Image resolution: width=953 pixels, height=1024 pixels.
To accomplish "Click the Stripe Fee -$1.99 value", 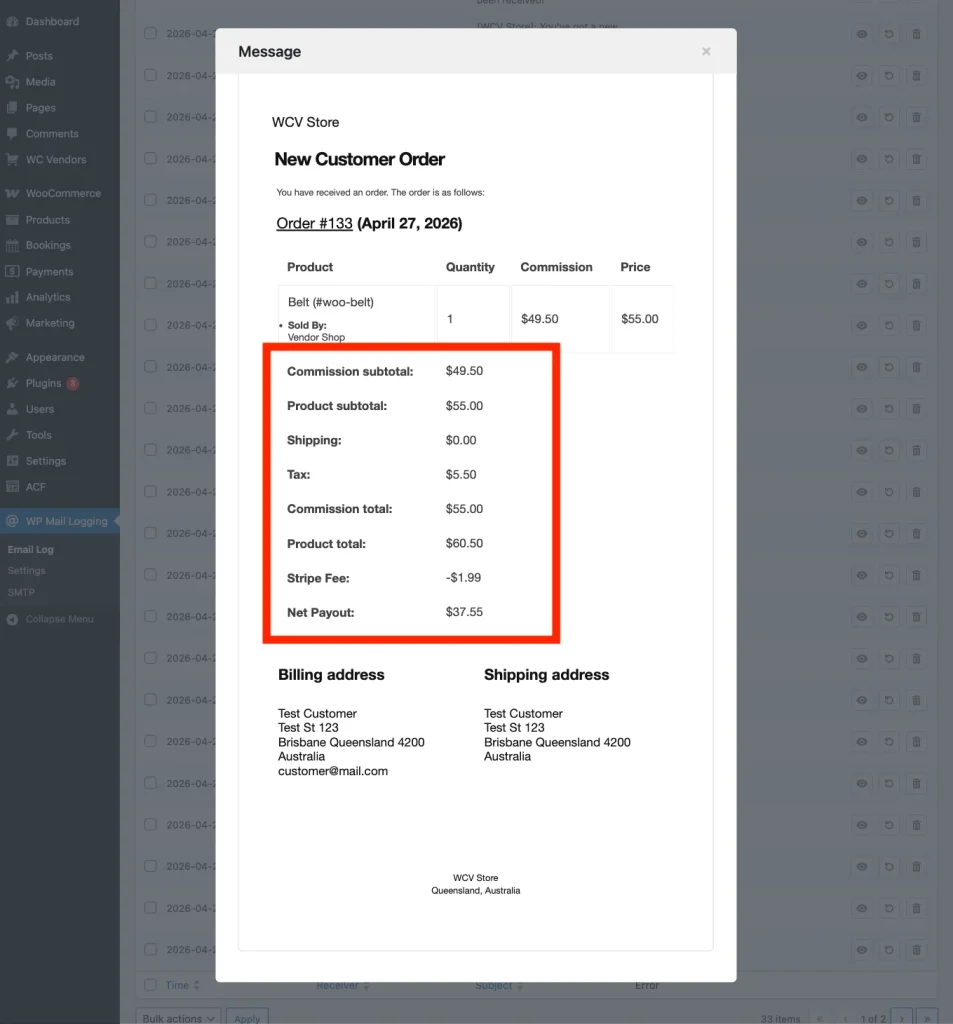I will (463, 578).
